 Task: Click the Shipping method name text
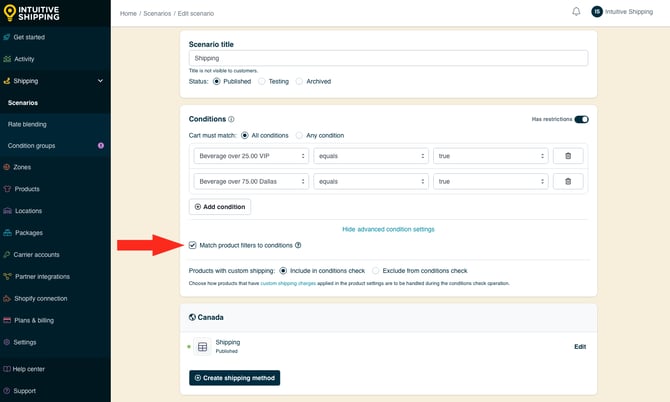(228, 342)
